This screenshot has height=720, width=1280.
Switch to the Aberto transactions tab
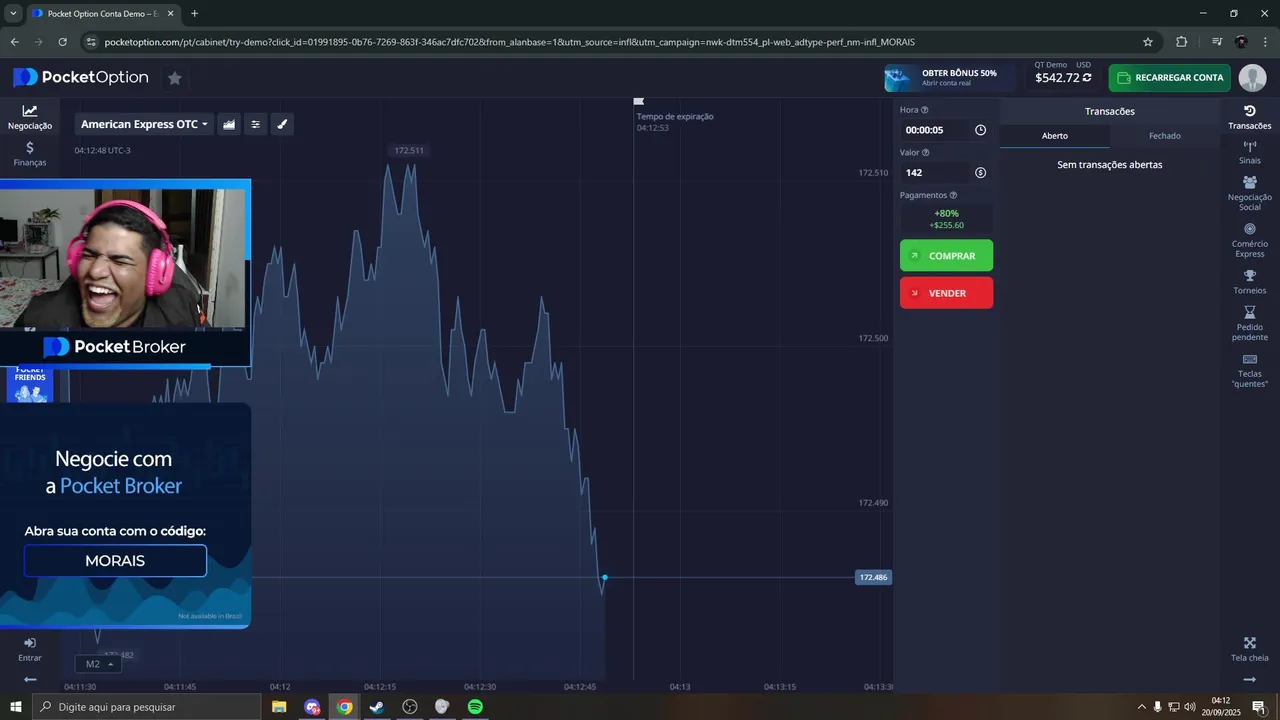coord(1055,135)
